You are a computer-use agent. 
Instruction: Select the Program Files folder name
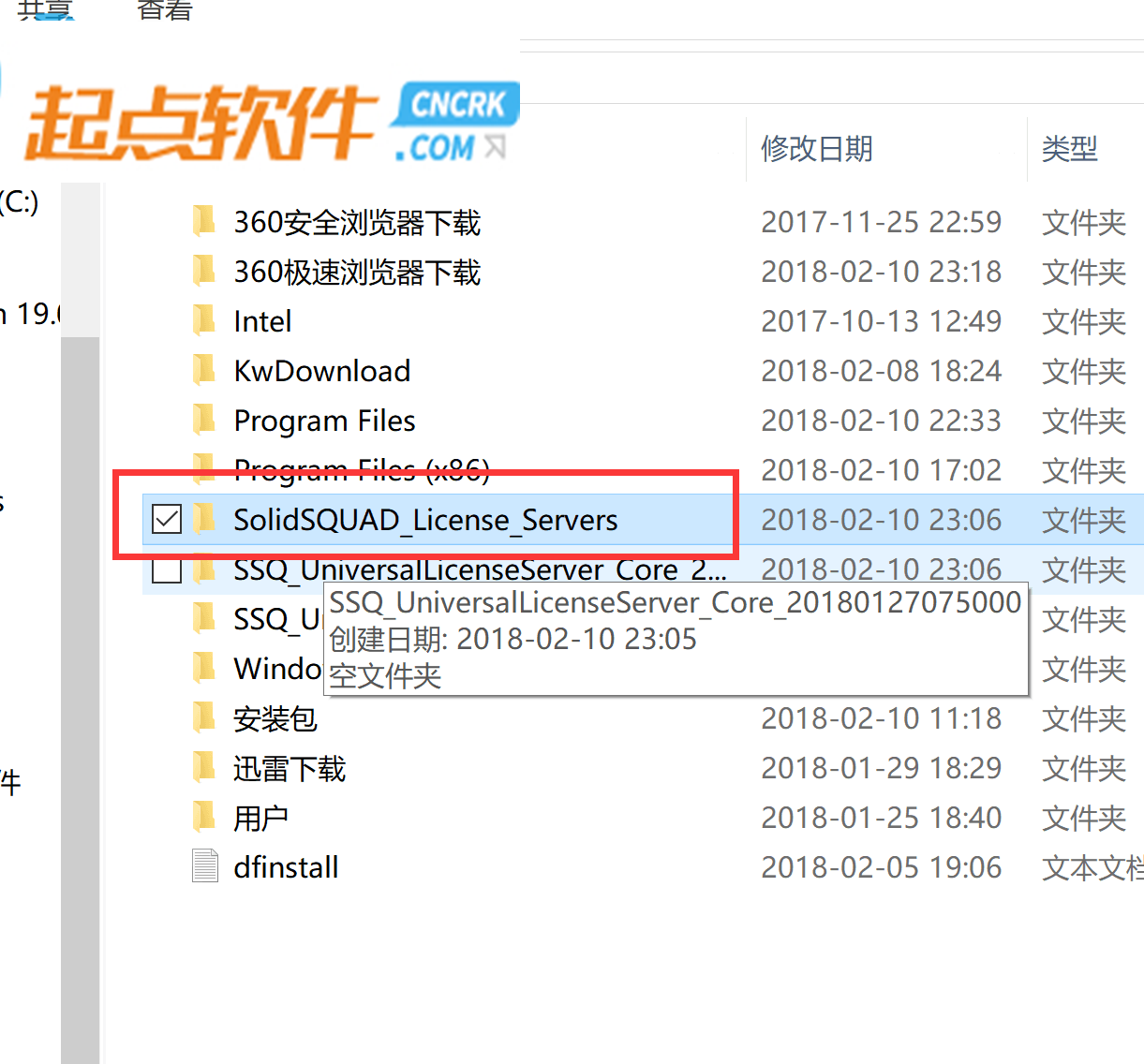point(324,421)
